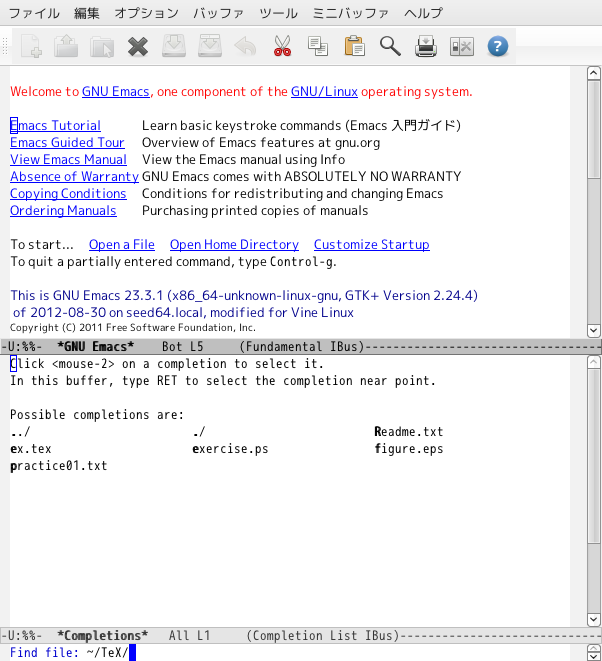Click (Completion List IBus) mode indicator
The image size is (602, 661).
click(x=322, y=635)
